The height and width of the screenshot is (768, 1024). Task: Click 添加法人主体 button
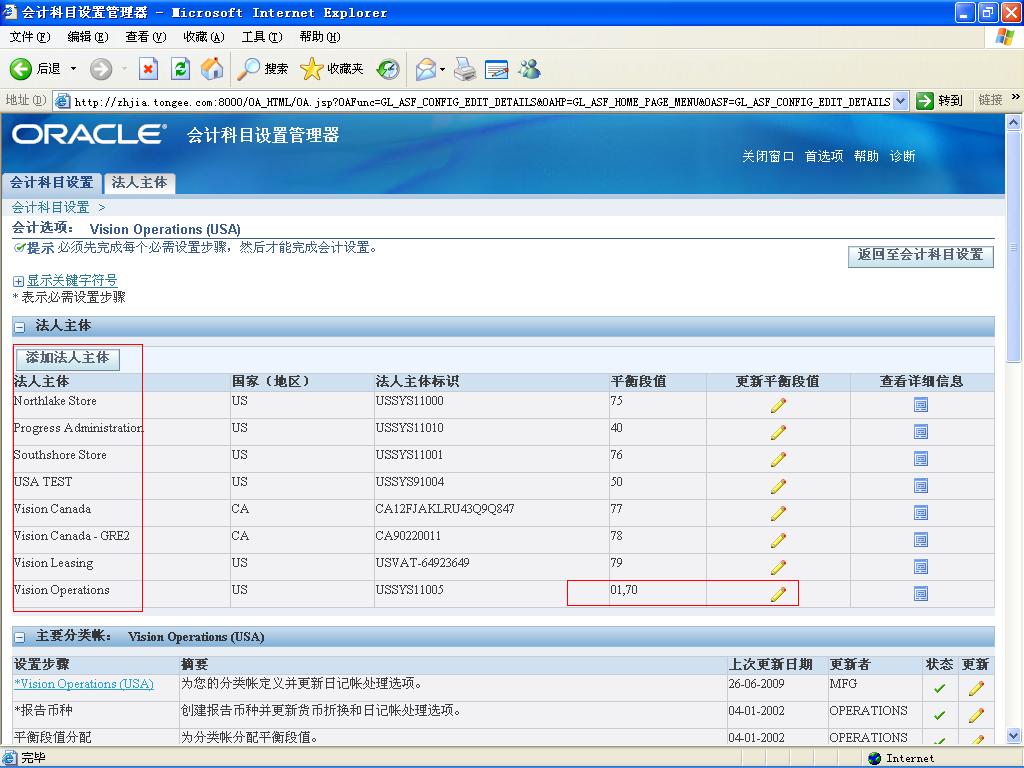point(67,358)
